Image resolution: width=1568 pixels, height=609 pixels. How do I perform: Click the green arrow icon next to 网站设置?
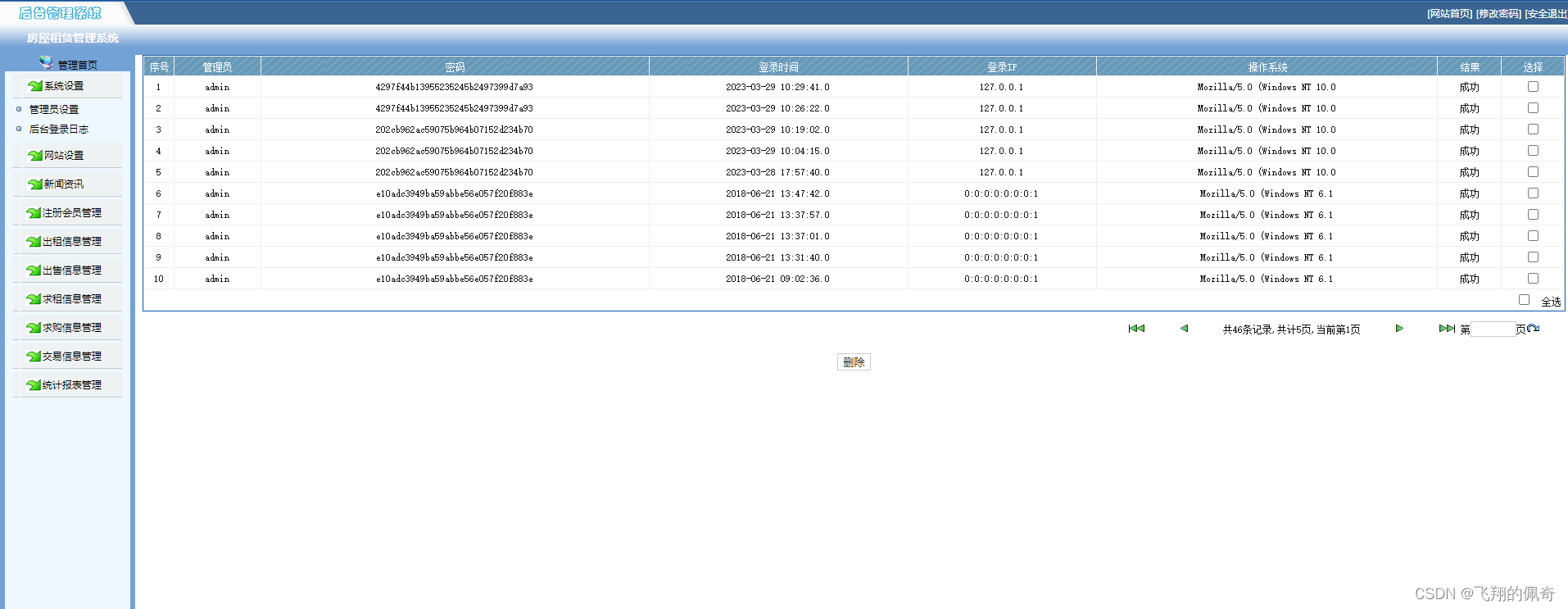tap(35, 155)
